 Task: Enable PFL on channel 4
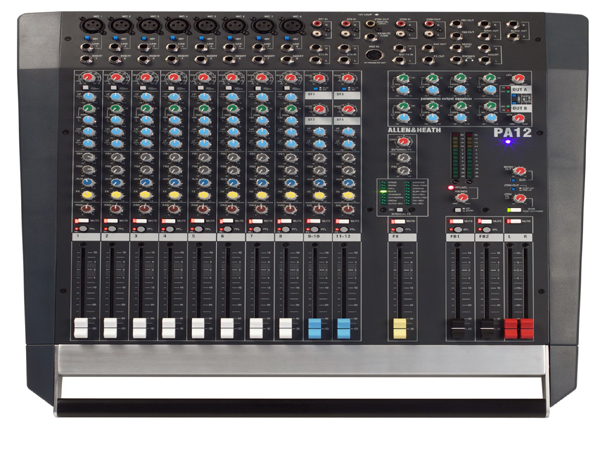click(170, 229)
